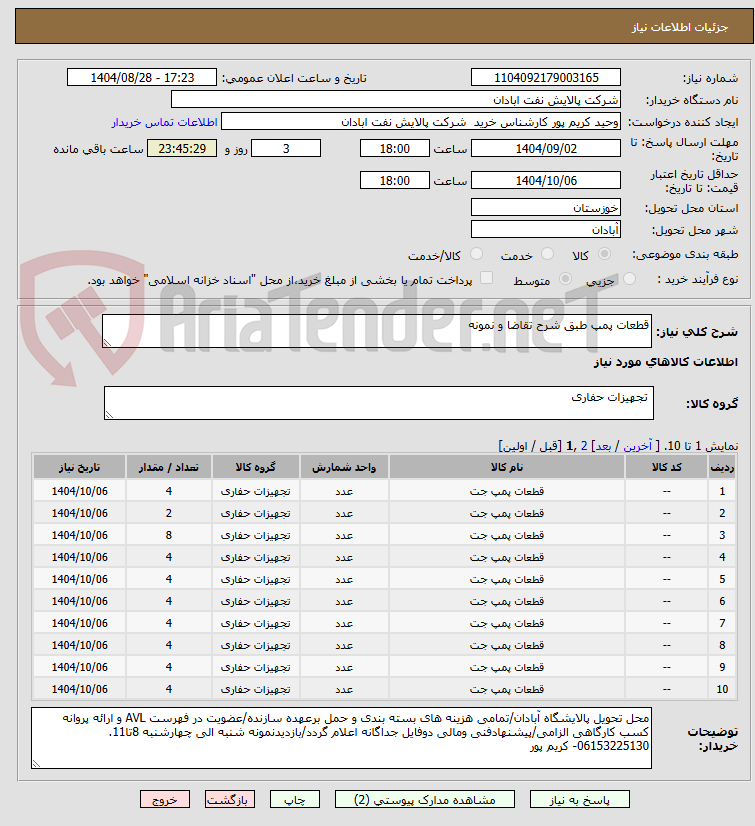This screenshot has height=826, width=755.
Task: Select the کالا radio button
Action: (x=604, y=254)
